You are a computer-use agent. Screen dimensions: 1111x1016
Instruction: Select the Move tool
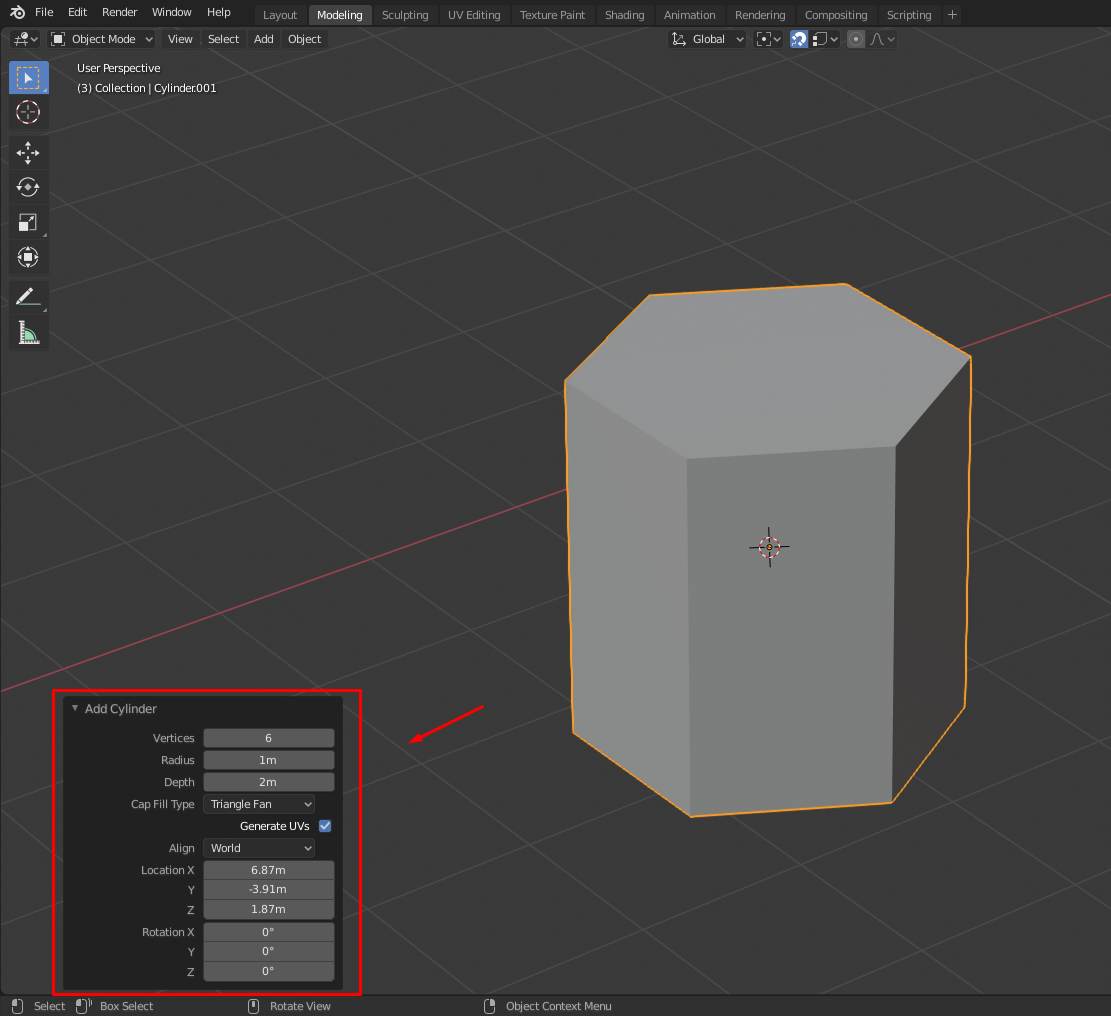[x=28, y=152]
